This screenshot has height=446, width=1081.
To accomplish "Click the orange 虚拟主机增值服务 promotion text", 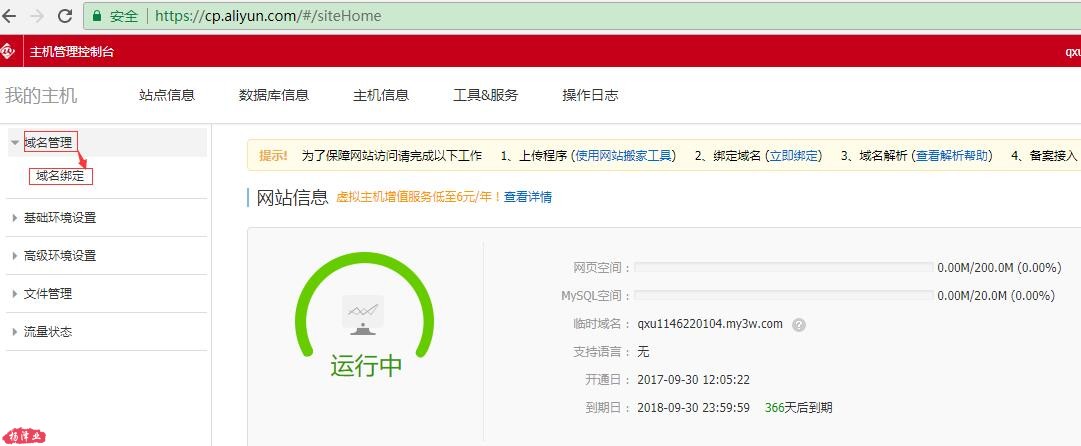I will coord(418,197).
